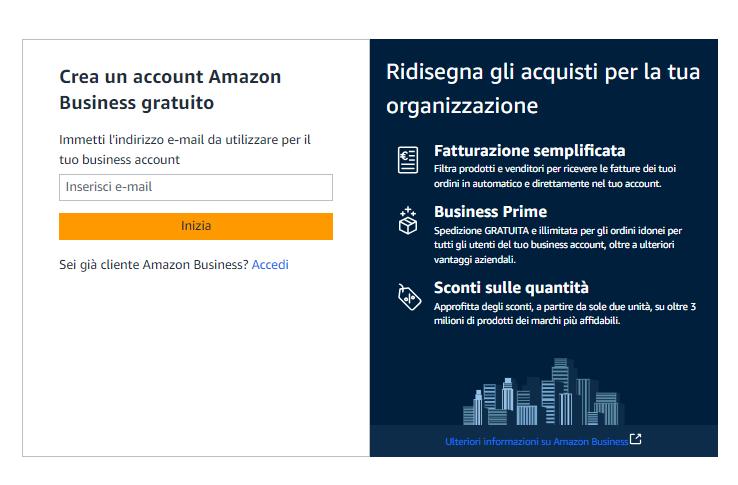
Task: Click the simplified invoicing document icon
Action: click(408, 160)
